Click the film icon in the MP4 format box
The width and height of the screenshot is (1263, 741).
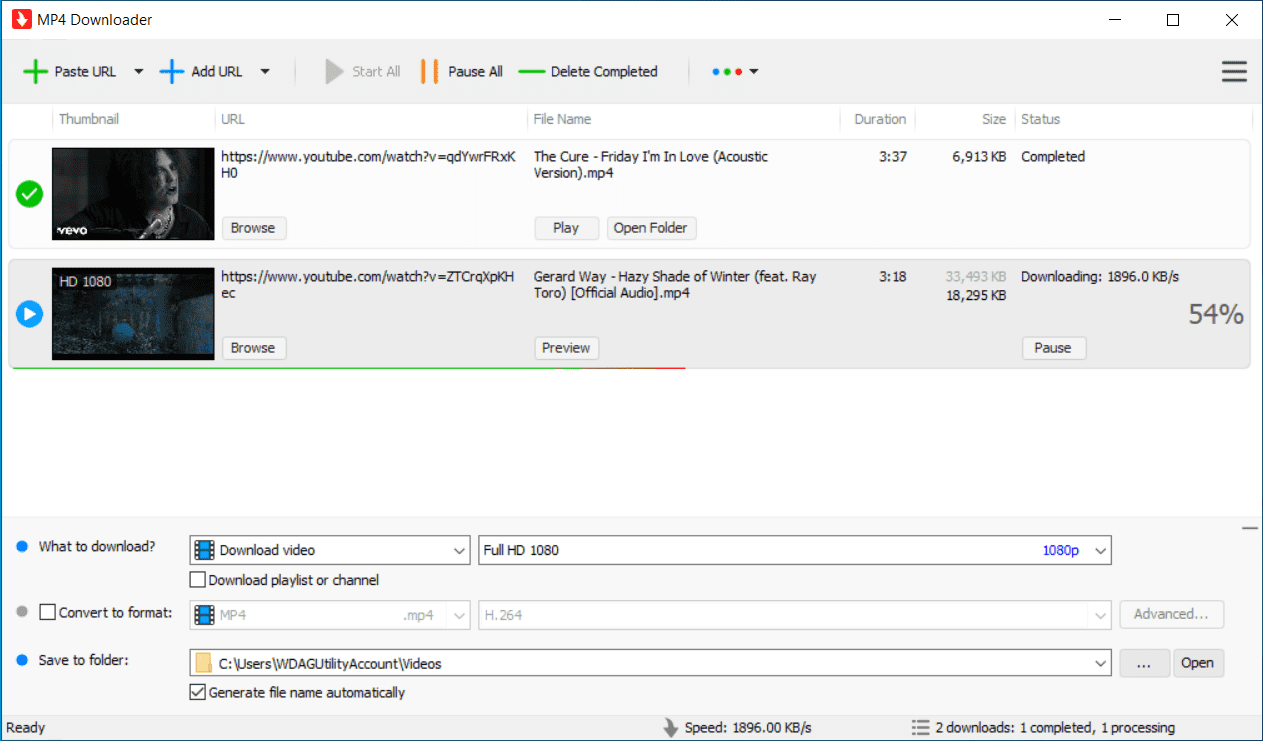[x=204, y=615]
